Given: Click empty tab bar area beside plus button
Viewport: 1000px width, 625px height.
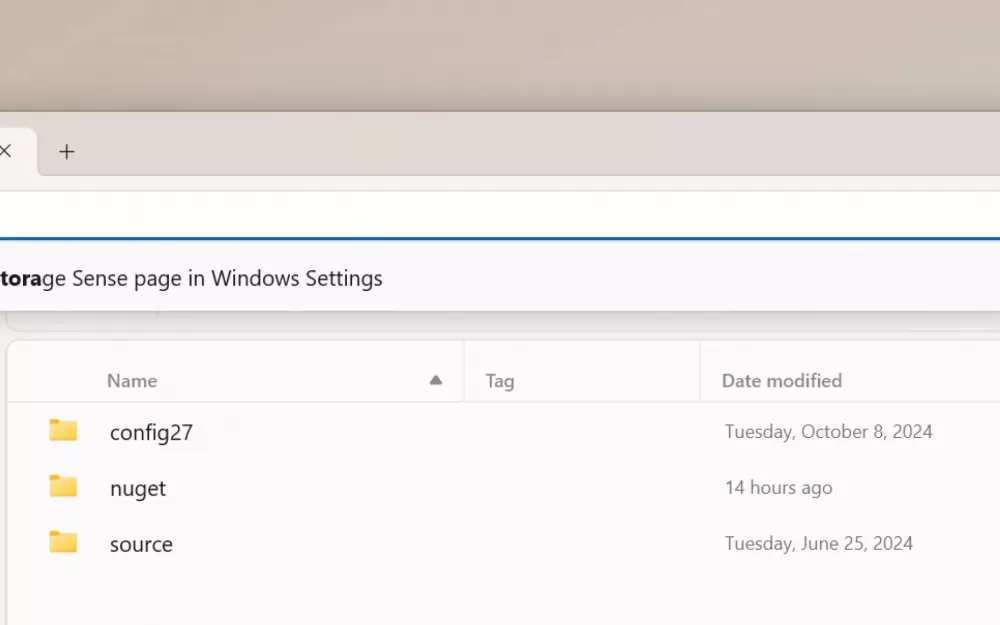Looking at the screenshot, I should click(x=500, y=152).
